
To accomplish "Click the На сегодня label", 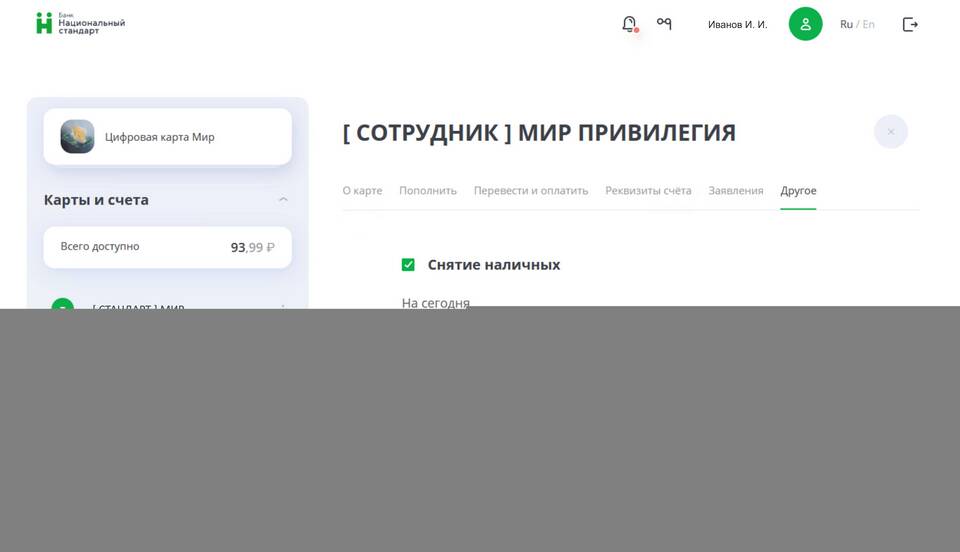I will [436, 302].
